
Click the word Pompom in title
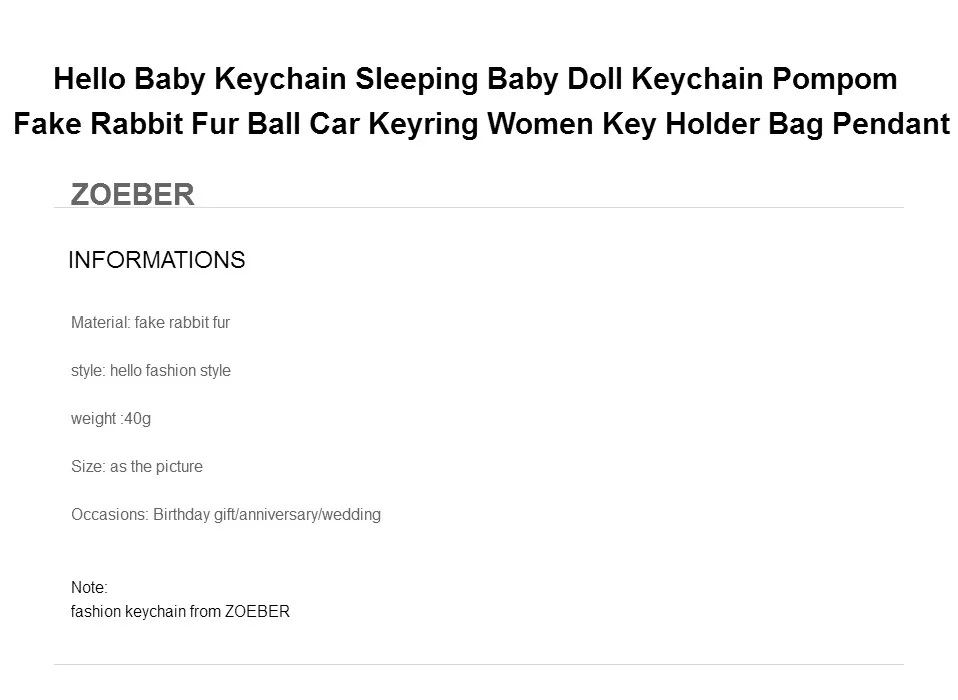coord(835,79)
